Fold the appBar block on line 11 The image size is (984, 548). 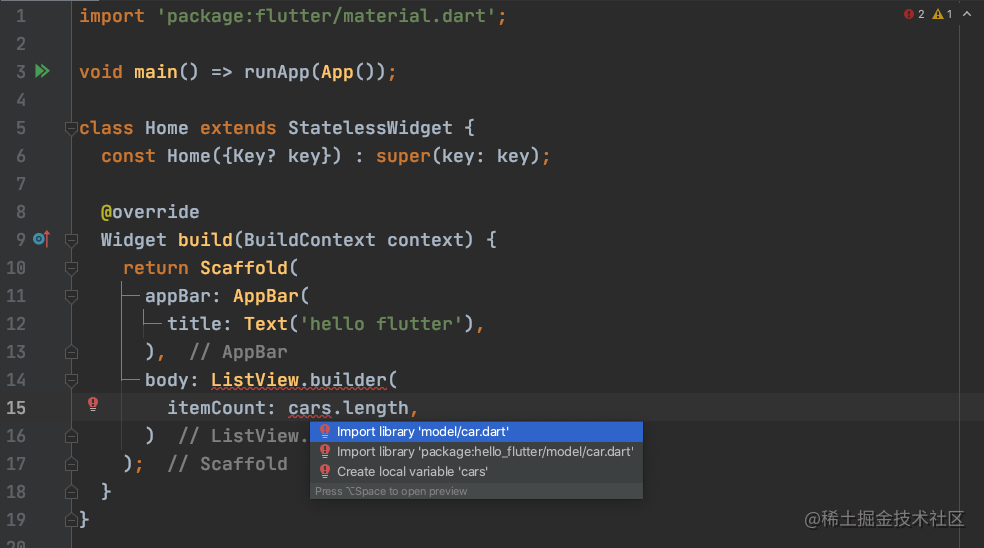pyautogui.click(x=71, y=296)
